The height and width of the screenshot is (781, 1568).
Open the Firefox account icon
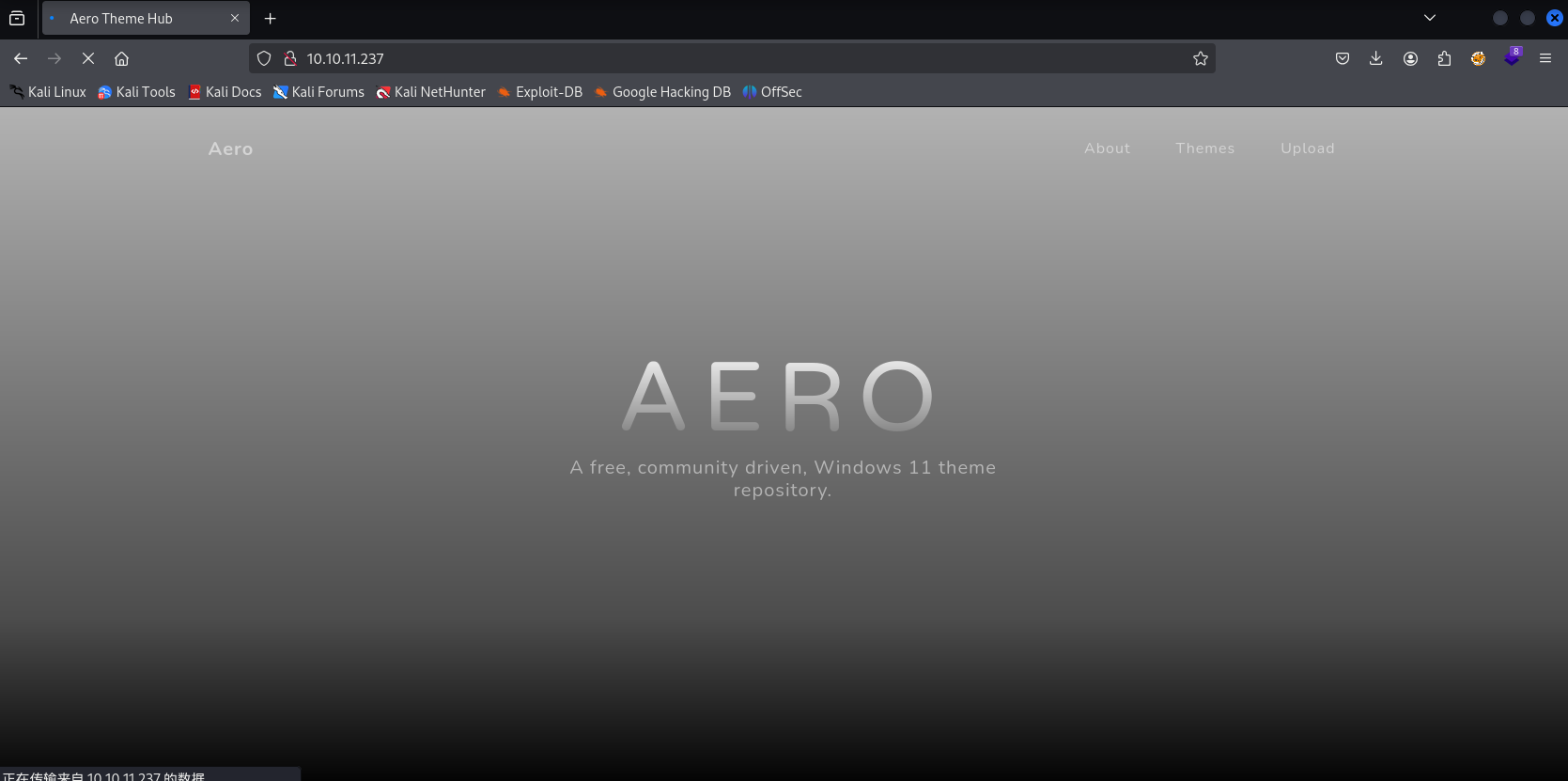[1410, 58]
